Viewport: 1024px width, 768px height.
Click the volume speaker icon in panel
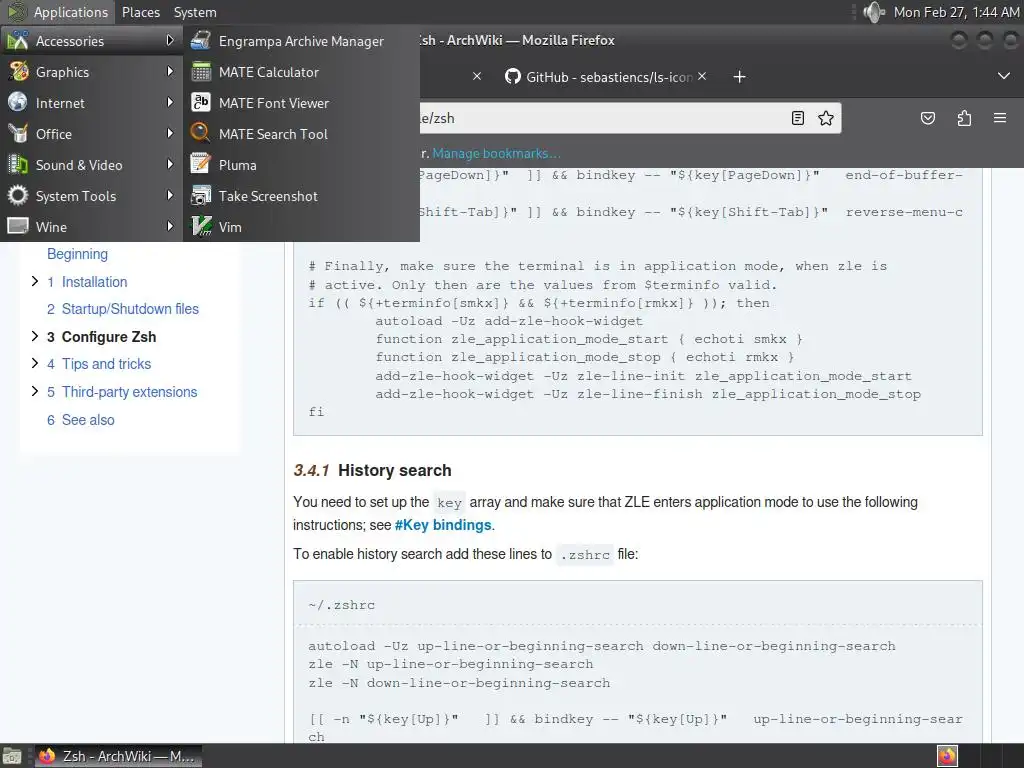(x=874, y=12)
